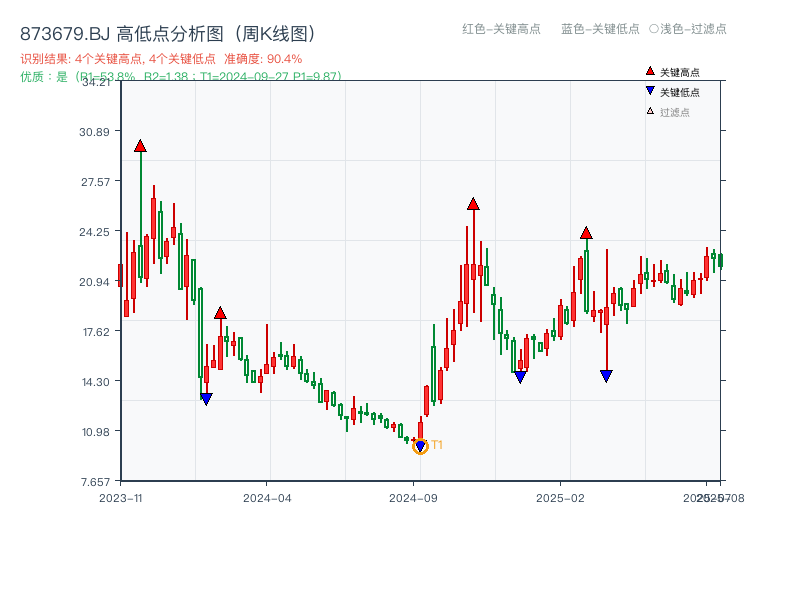Select the orange T1 circle marker on the chart
Image resolution: width=800 pixels, height=600 pixels.
point(420,445)
